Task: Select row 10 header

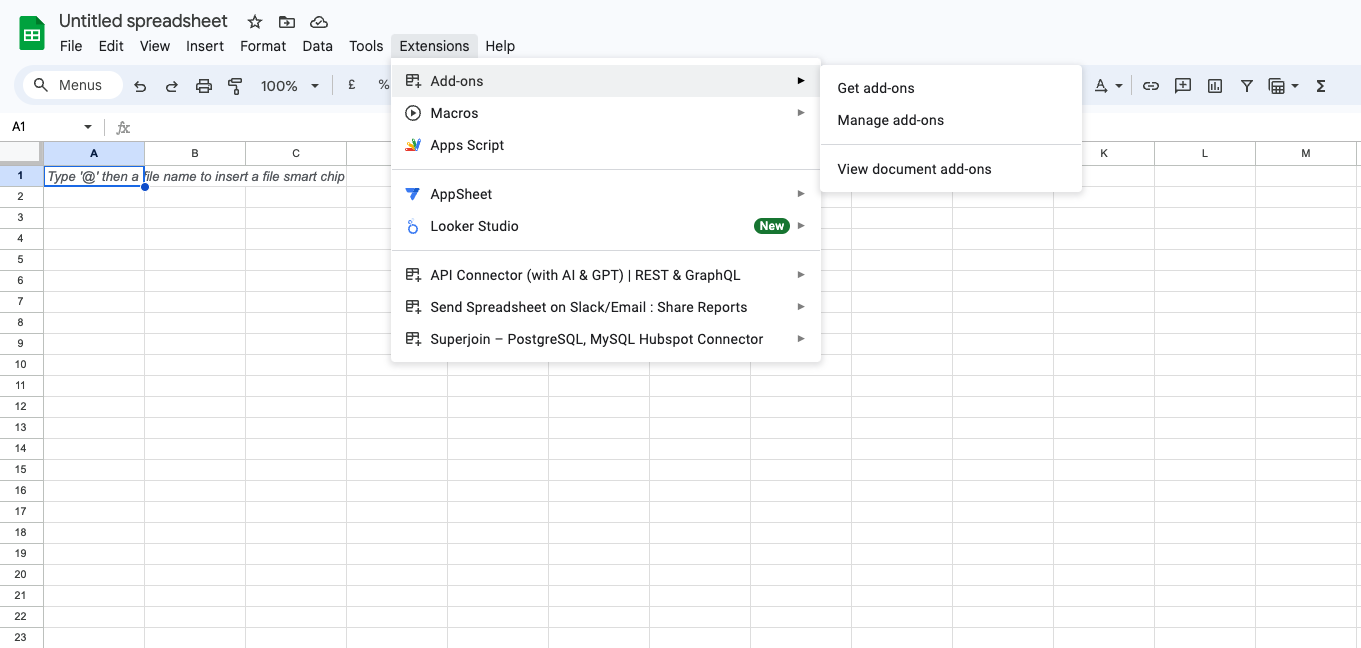Action: 21,364
